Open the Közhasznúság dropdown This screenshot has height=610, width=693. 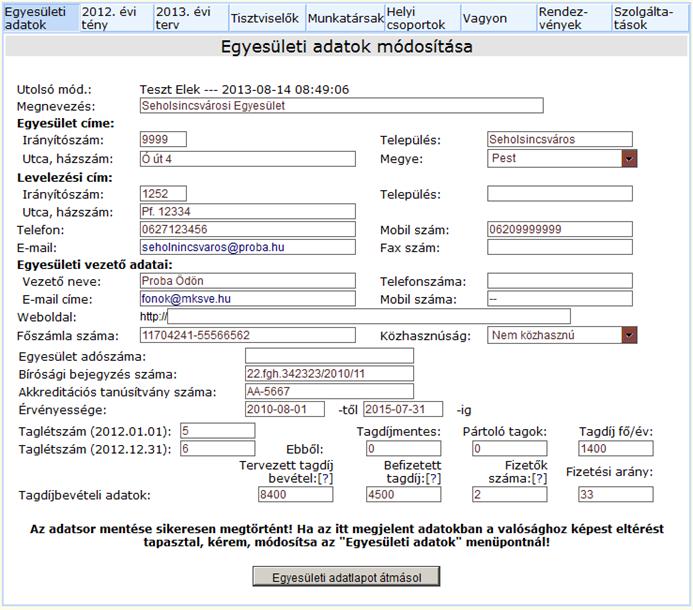562,335
